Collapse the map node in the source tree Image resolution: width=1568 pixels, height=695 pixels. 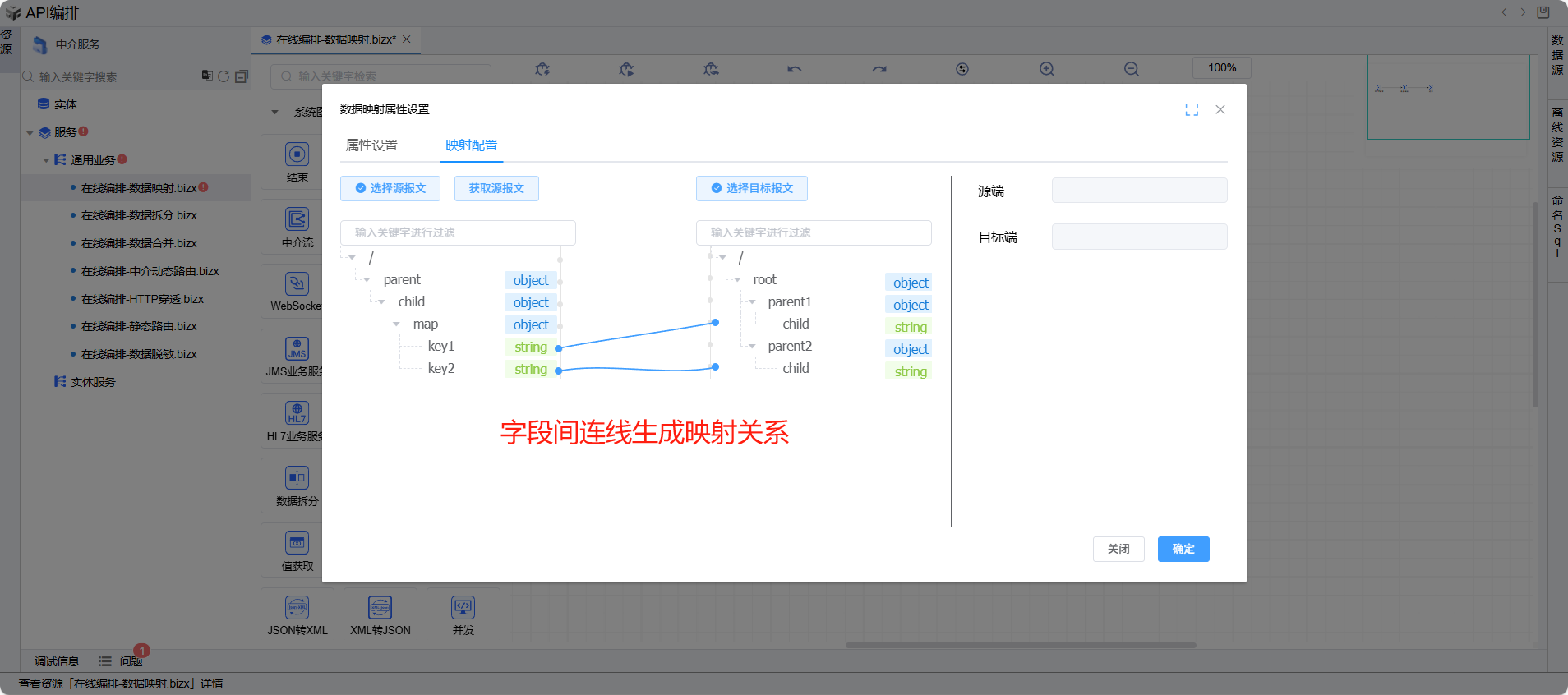click(x=397, y=324)
